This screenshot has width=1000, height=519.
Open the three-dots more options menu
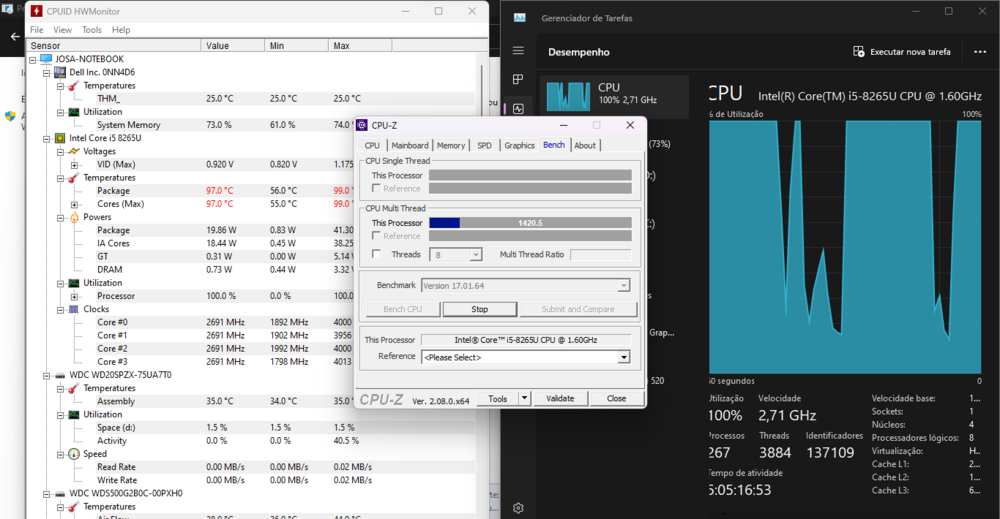(980, 52)
